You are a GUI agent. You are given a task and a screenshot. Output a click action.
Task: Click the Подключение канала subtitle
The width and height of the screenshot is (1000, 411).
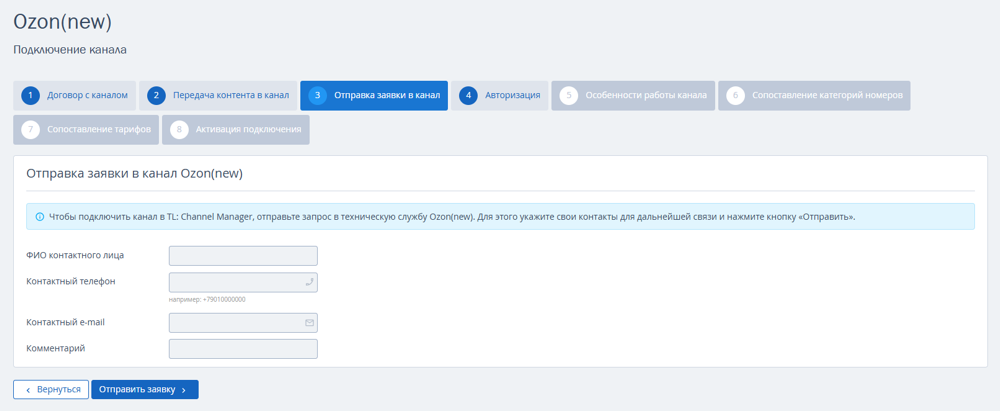[x=70, y=50]
